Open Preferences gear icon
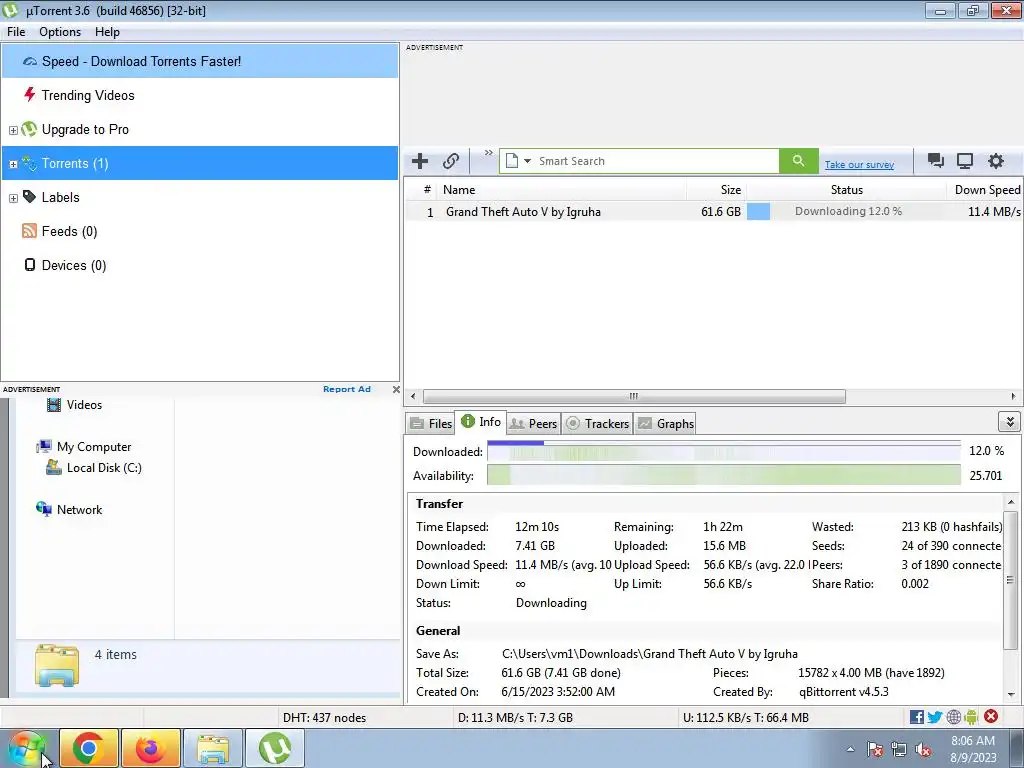 pyautogui.click(x=995, y=161)
